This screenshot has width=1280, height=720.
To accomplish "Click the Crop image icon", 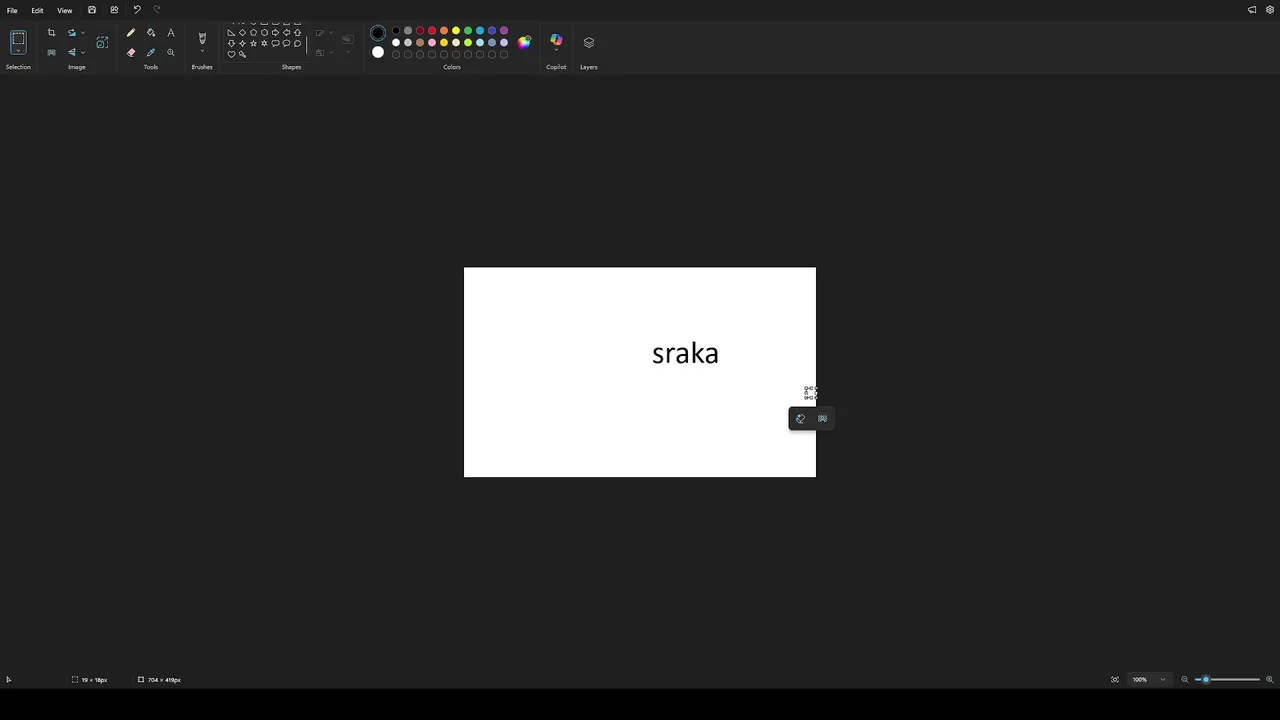I will [x=52, y=33].
